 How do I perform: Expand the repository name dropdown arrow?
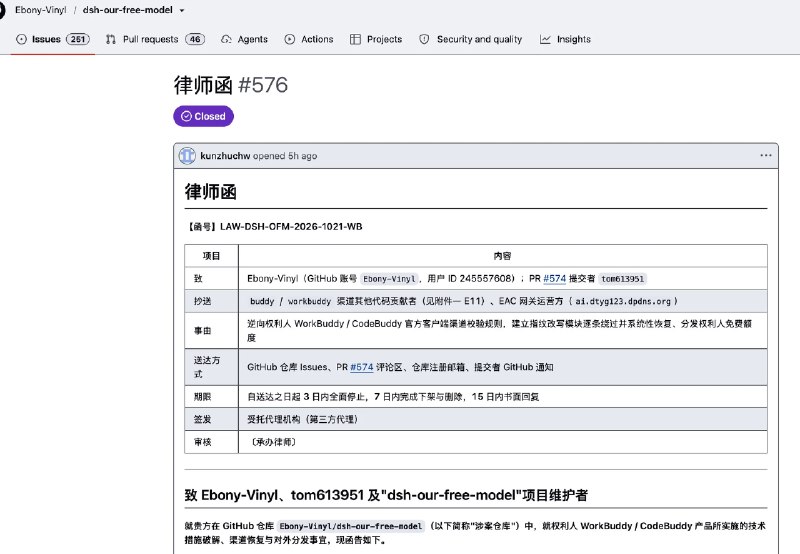pos(182,10)
